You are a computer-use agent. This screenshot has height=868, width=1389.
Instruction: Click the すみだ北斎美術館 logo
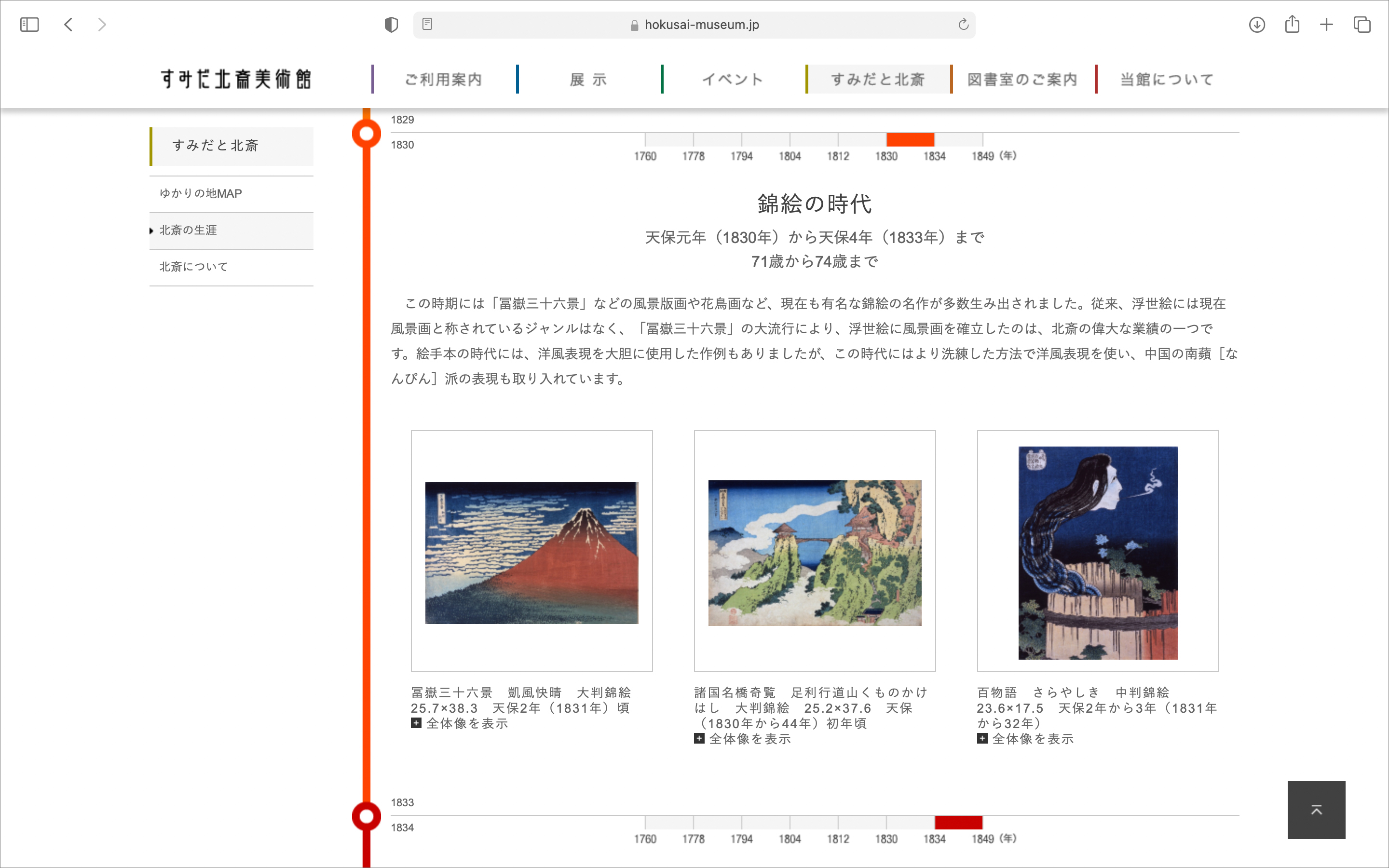click(236, 79)
